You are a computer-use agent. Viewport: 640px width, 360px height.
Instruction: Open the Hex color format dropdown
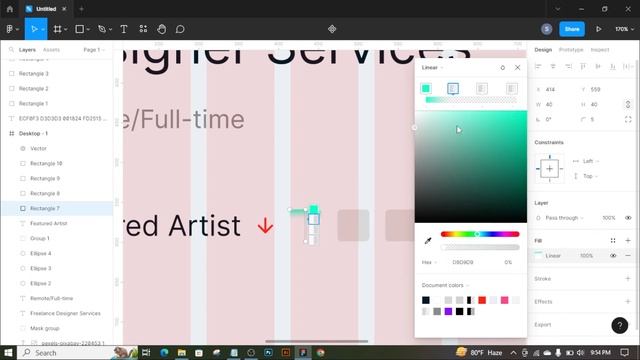[429, 262]
